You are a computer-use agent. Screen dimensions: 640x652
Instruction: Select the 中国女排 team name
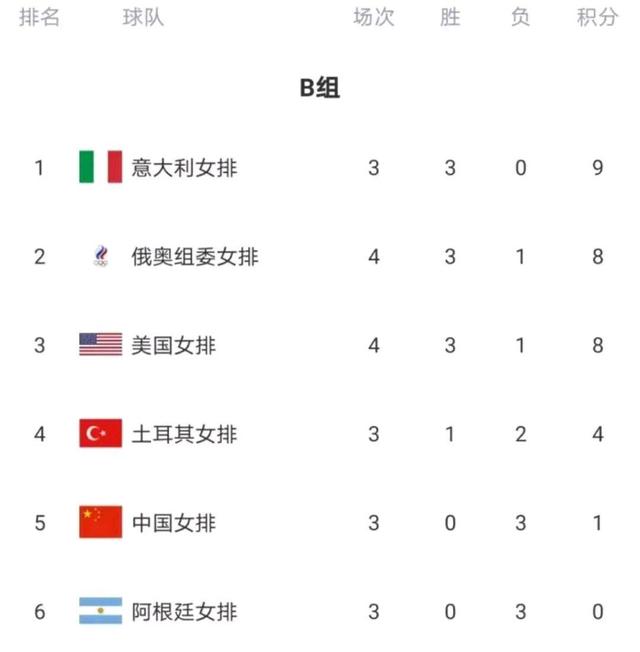(x=173, y=523)
